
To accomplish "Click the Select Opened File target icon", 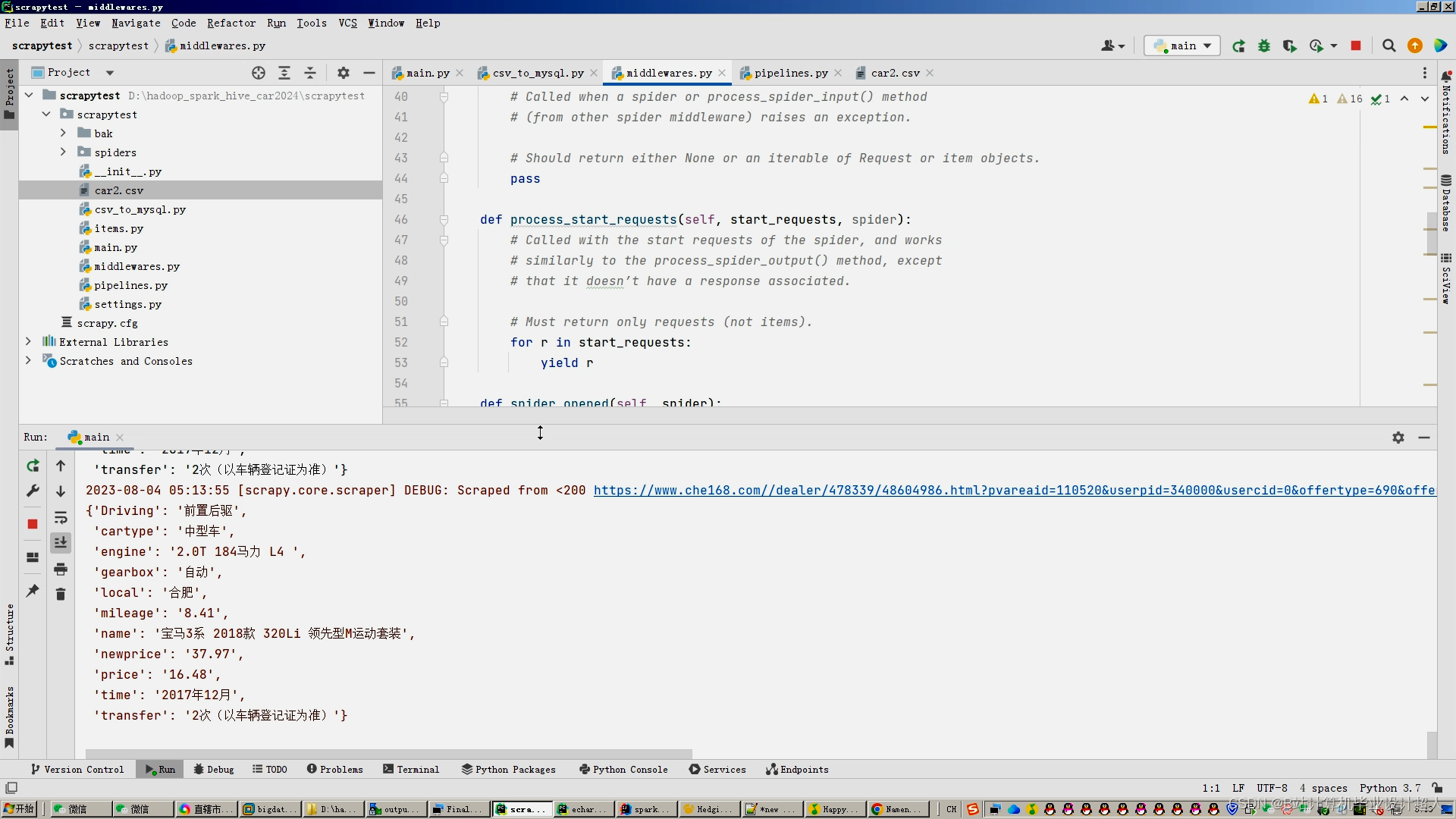I will click(259, 73).
